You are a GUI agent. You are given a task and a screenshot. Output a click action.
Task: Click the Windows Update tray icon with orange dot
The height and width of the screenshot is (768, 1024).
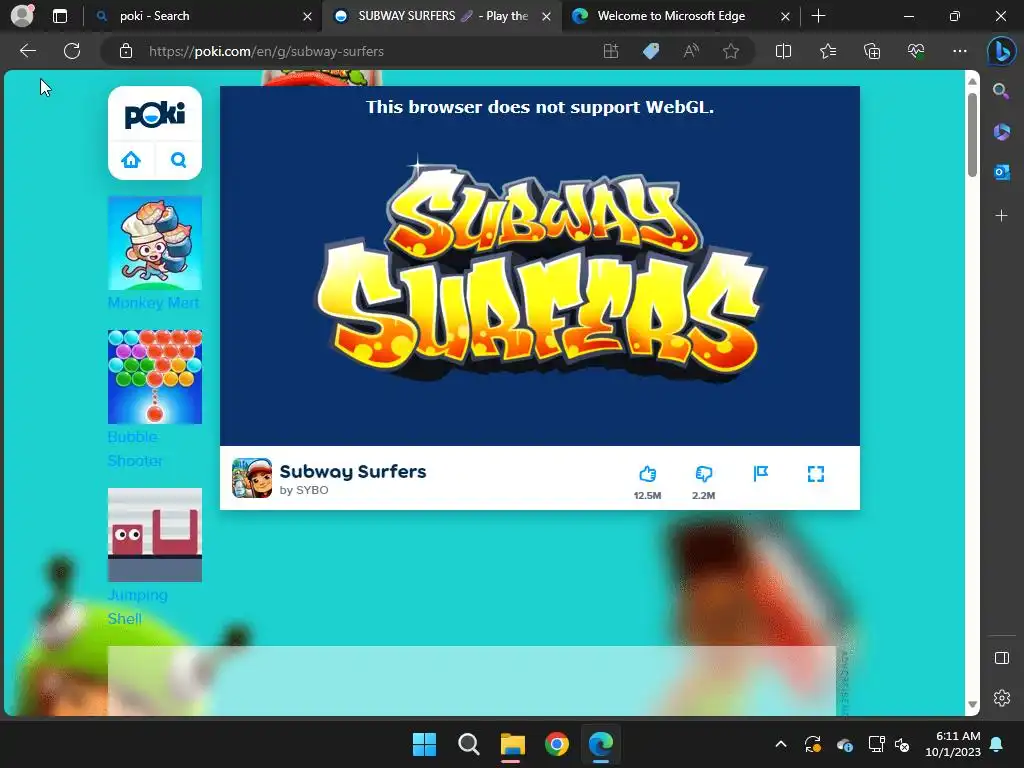click(812, 744)
